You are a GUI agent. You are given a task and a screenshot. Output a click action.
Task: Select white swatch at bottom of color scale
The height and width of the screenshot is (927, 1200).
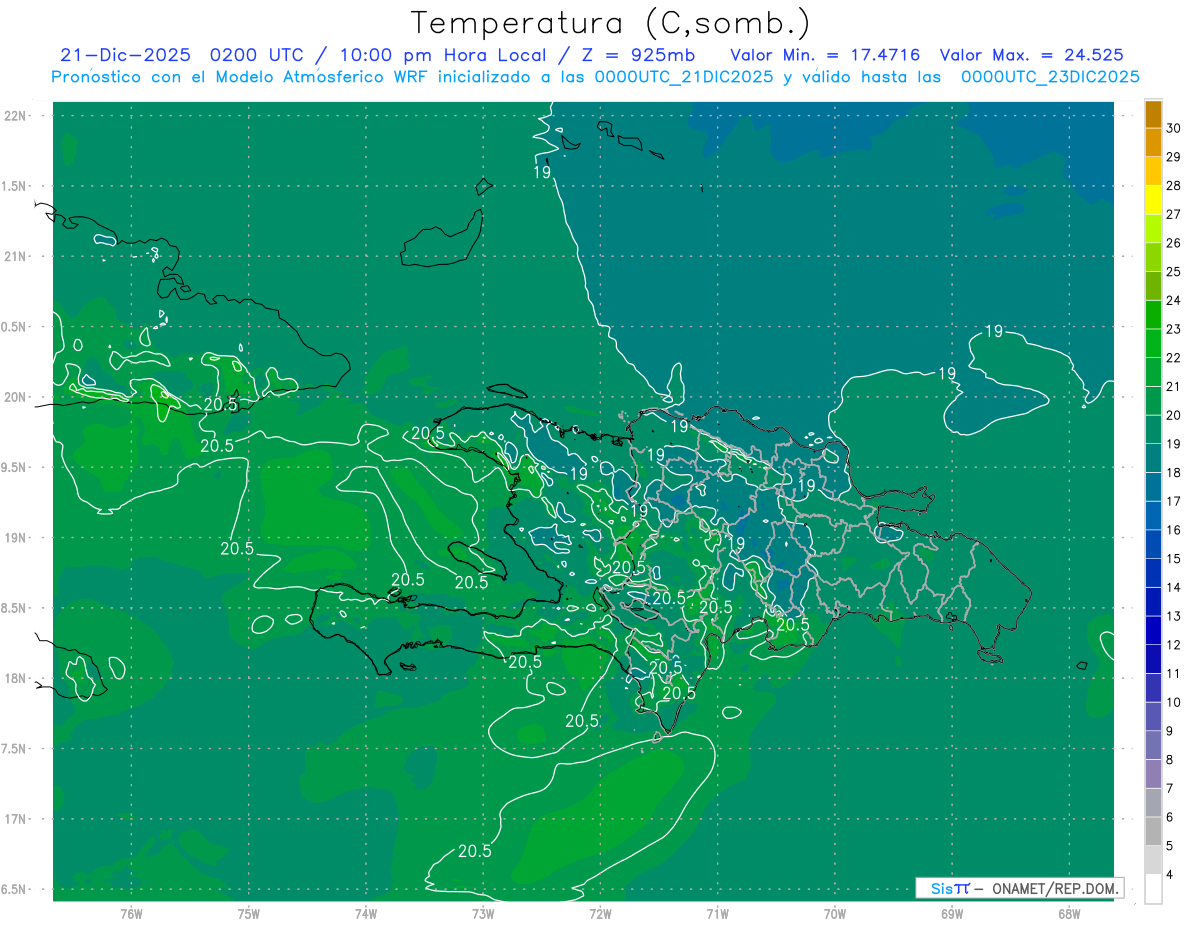(1153, 889)
